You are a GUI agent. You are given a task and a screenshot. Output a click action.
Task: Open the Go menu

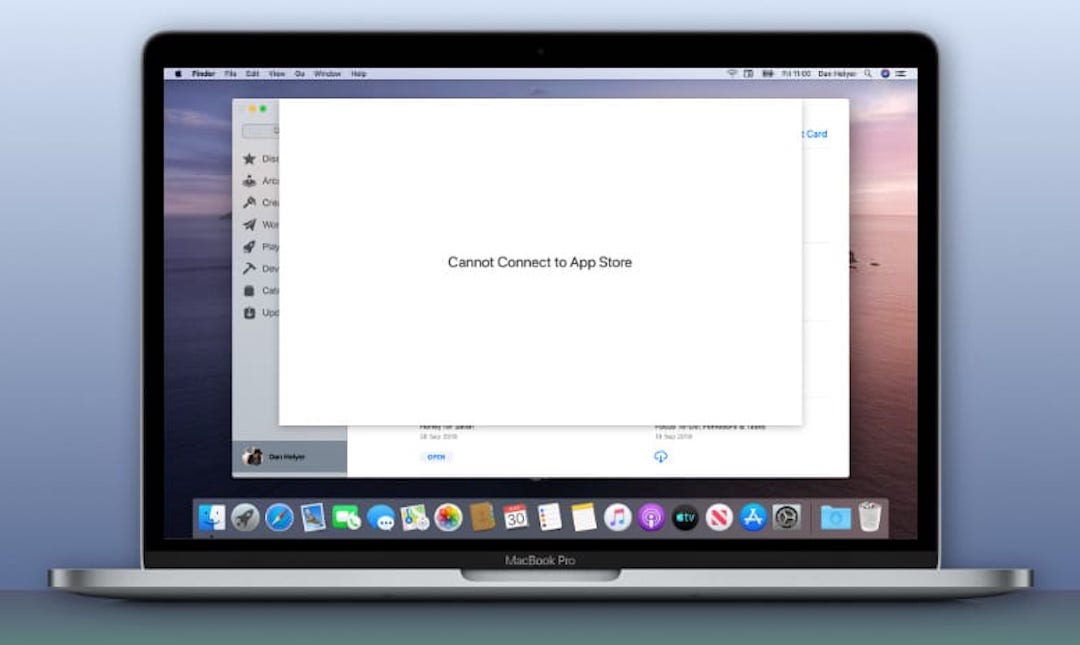point(299,73)
